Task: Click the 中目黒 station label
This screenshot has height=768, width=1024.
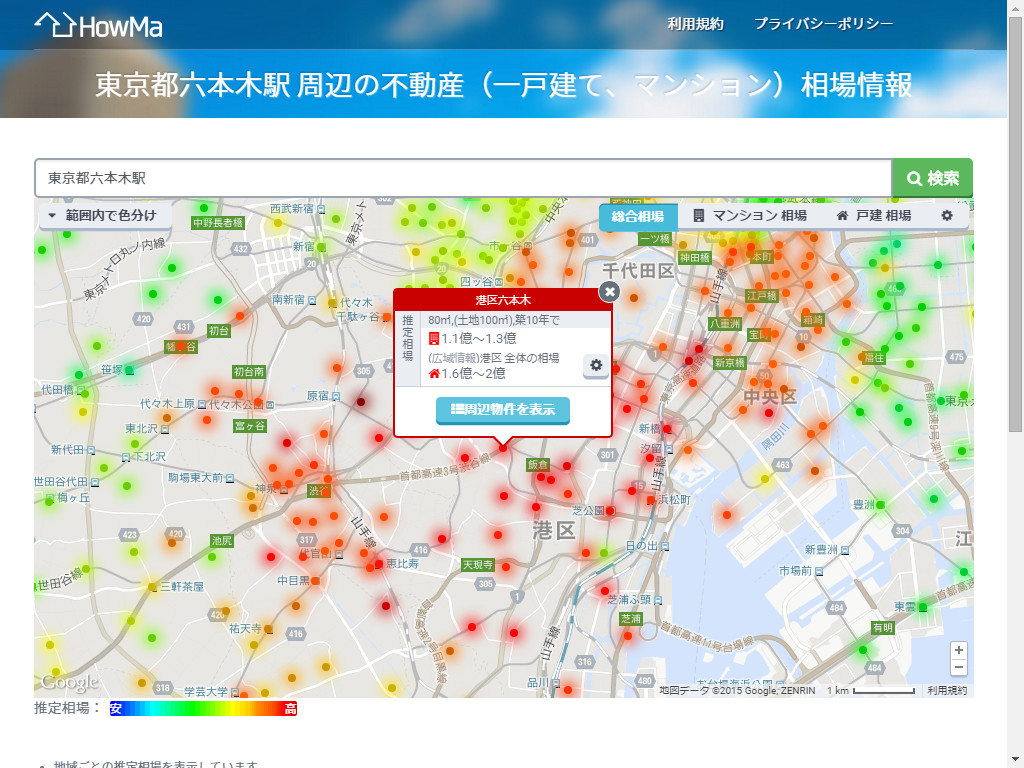Action: coord(293,580)
